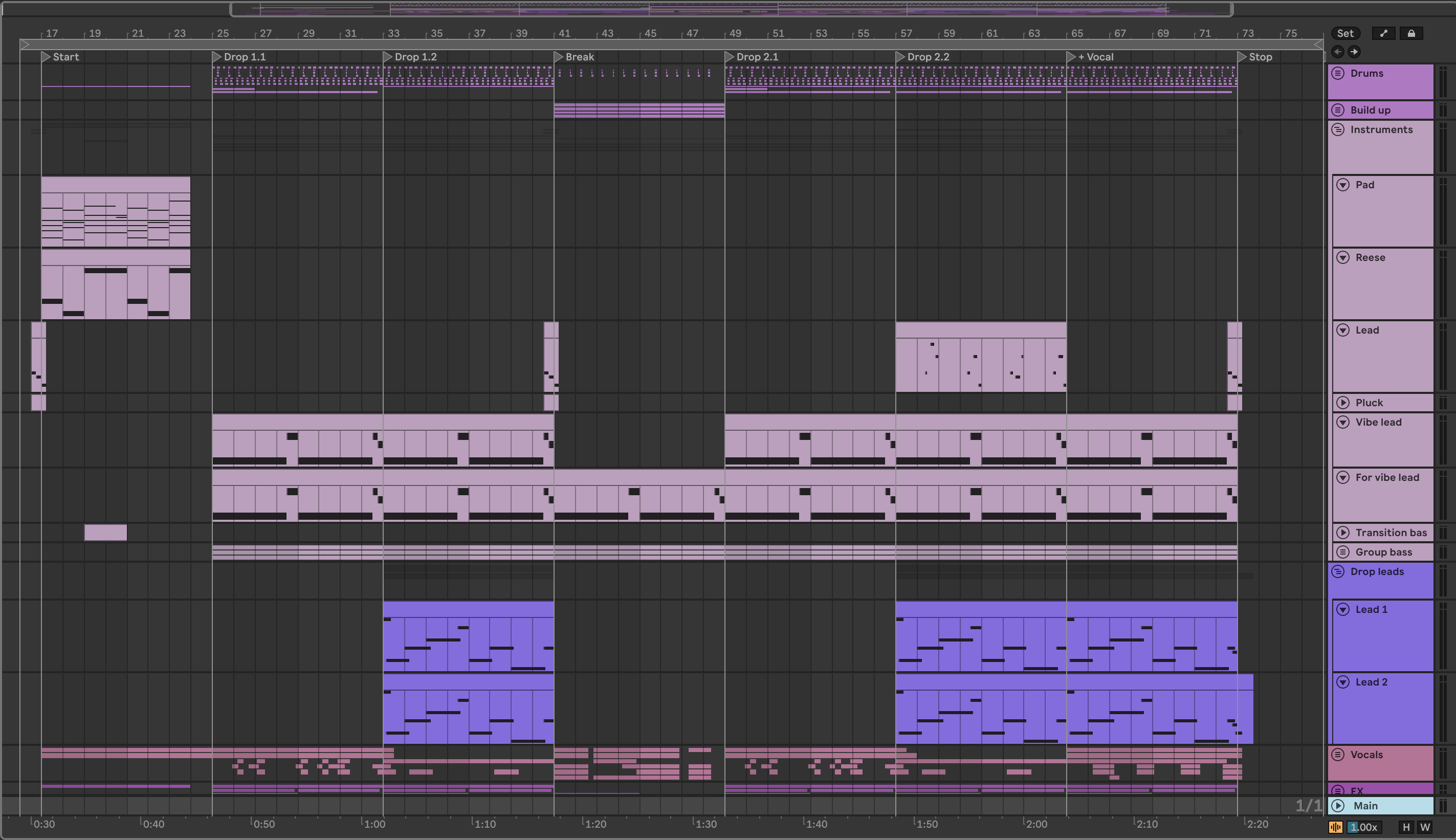This screenshot has width=1456, height=840.
Task: Click the H optimize height button
Action: coord(1406,827)
